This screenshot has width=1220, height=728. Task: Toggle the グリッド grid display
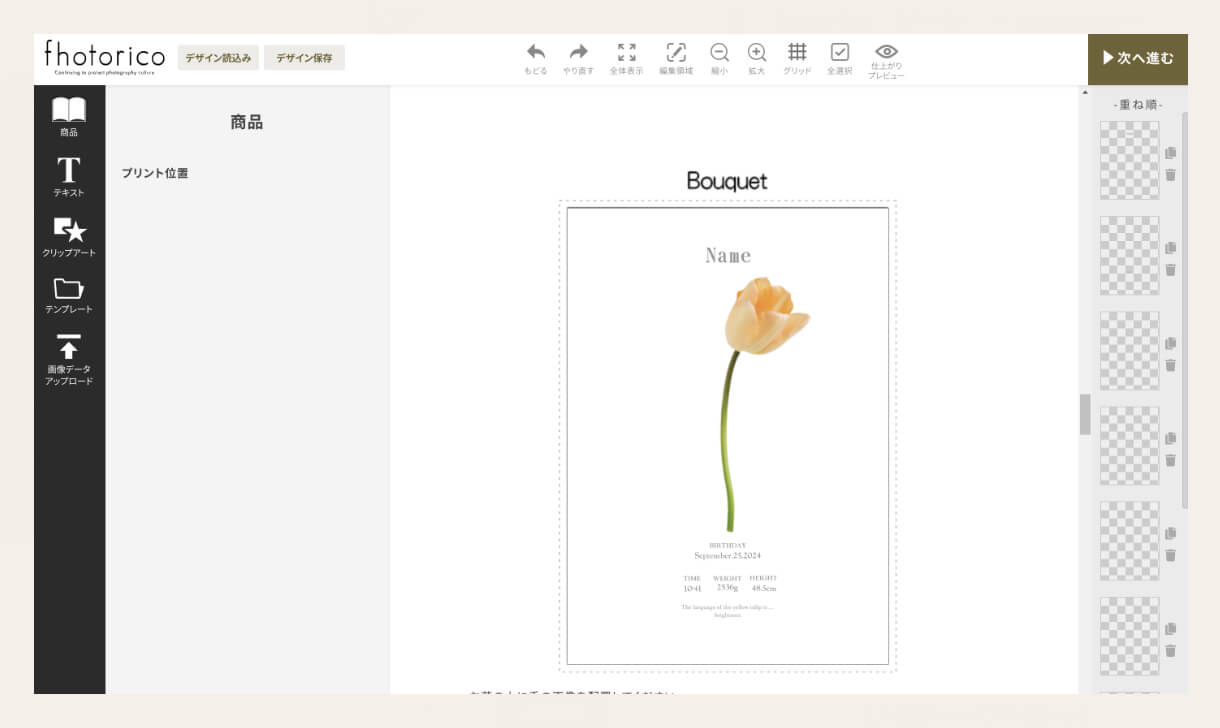tap(797, 53)
